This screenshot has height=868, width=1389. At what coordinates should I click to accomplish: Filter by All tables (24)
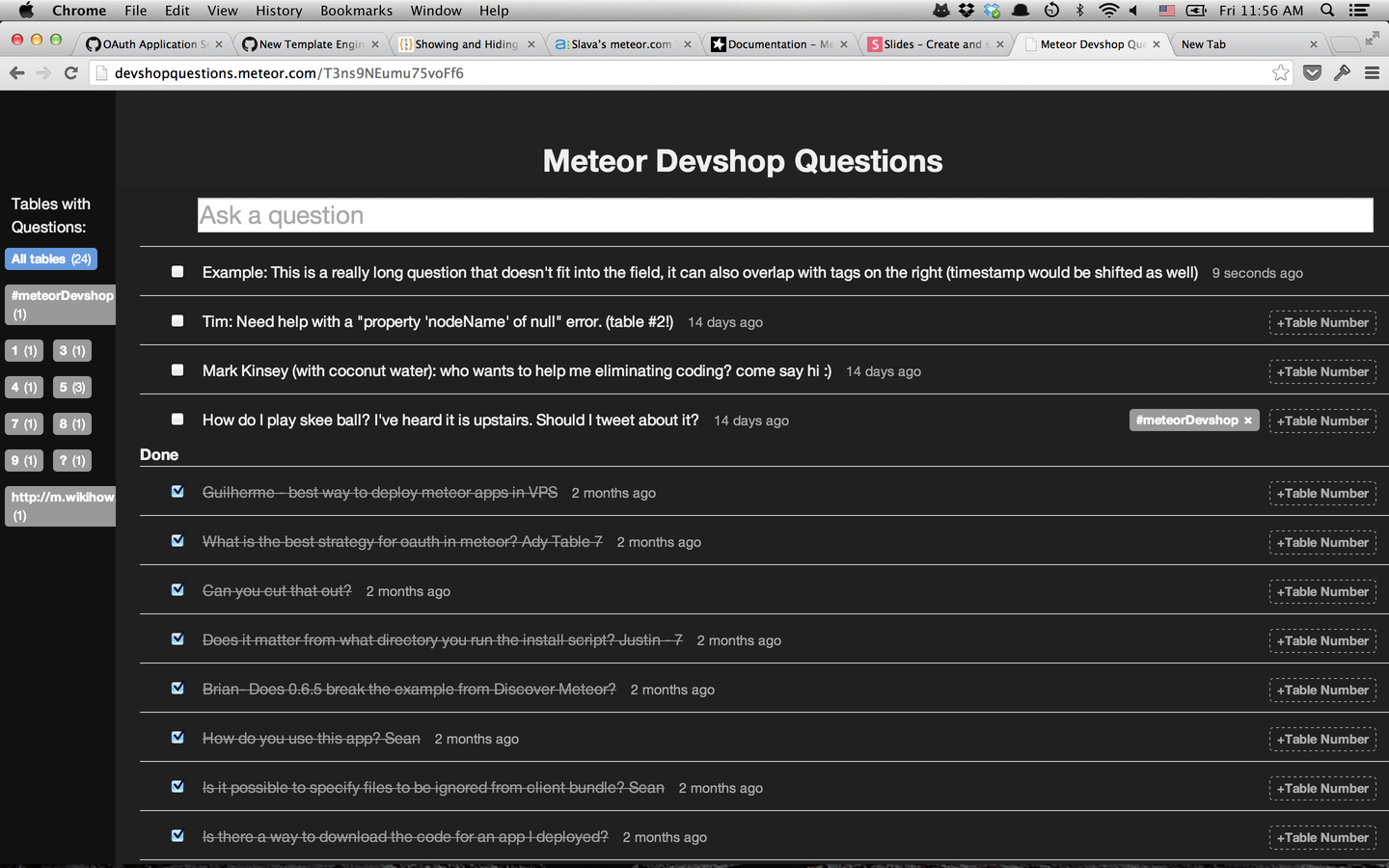[x=51, y=259]
